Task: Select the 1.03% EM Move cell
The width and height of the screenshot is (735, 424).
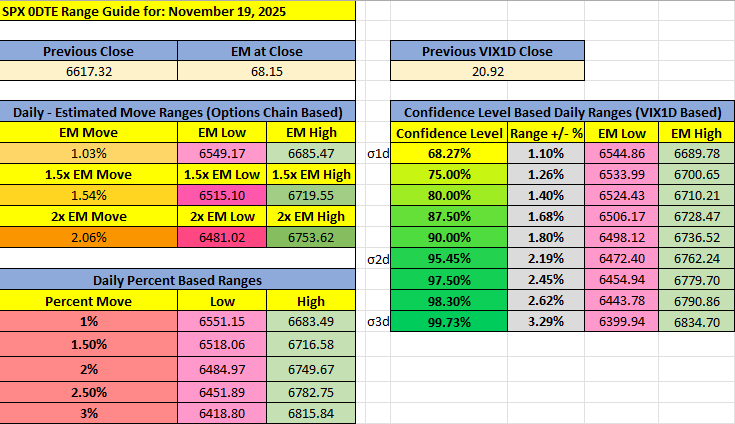Action: (x=88, y=153)
